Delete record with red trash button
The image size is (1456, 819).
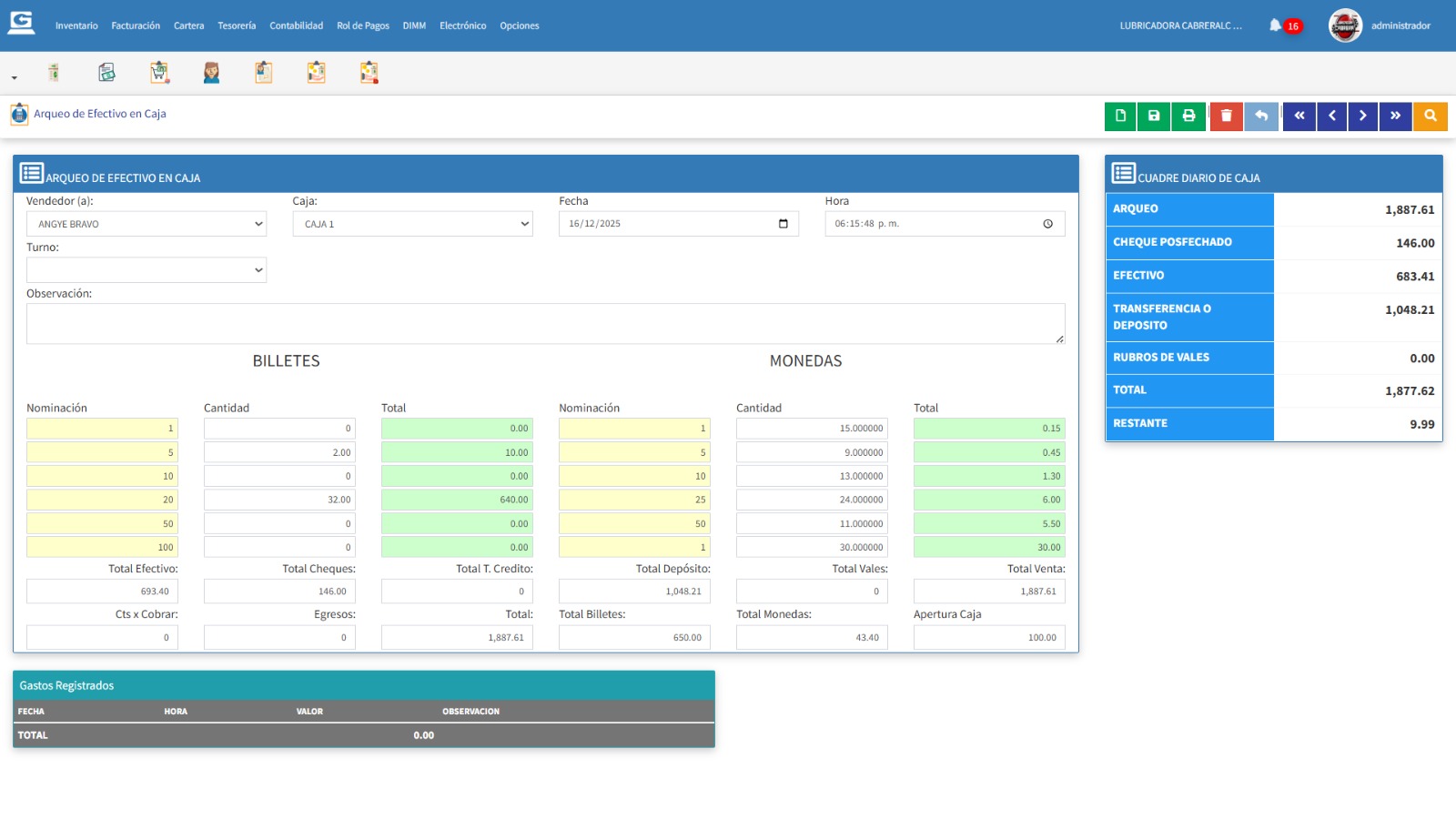tap(1226, 116)
